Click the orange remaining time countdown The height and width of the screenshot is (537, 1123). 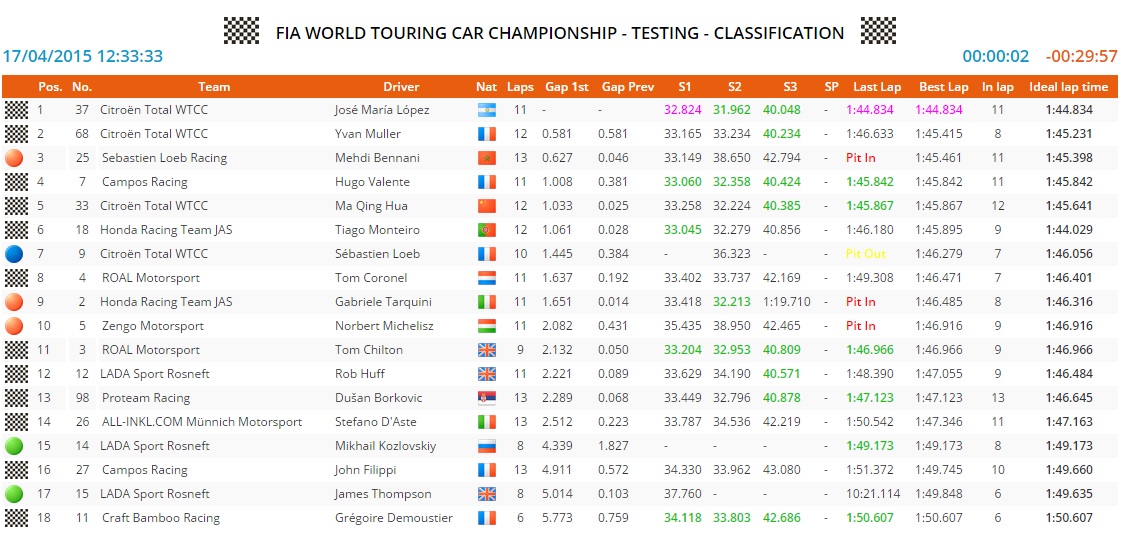point(1080,57)
